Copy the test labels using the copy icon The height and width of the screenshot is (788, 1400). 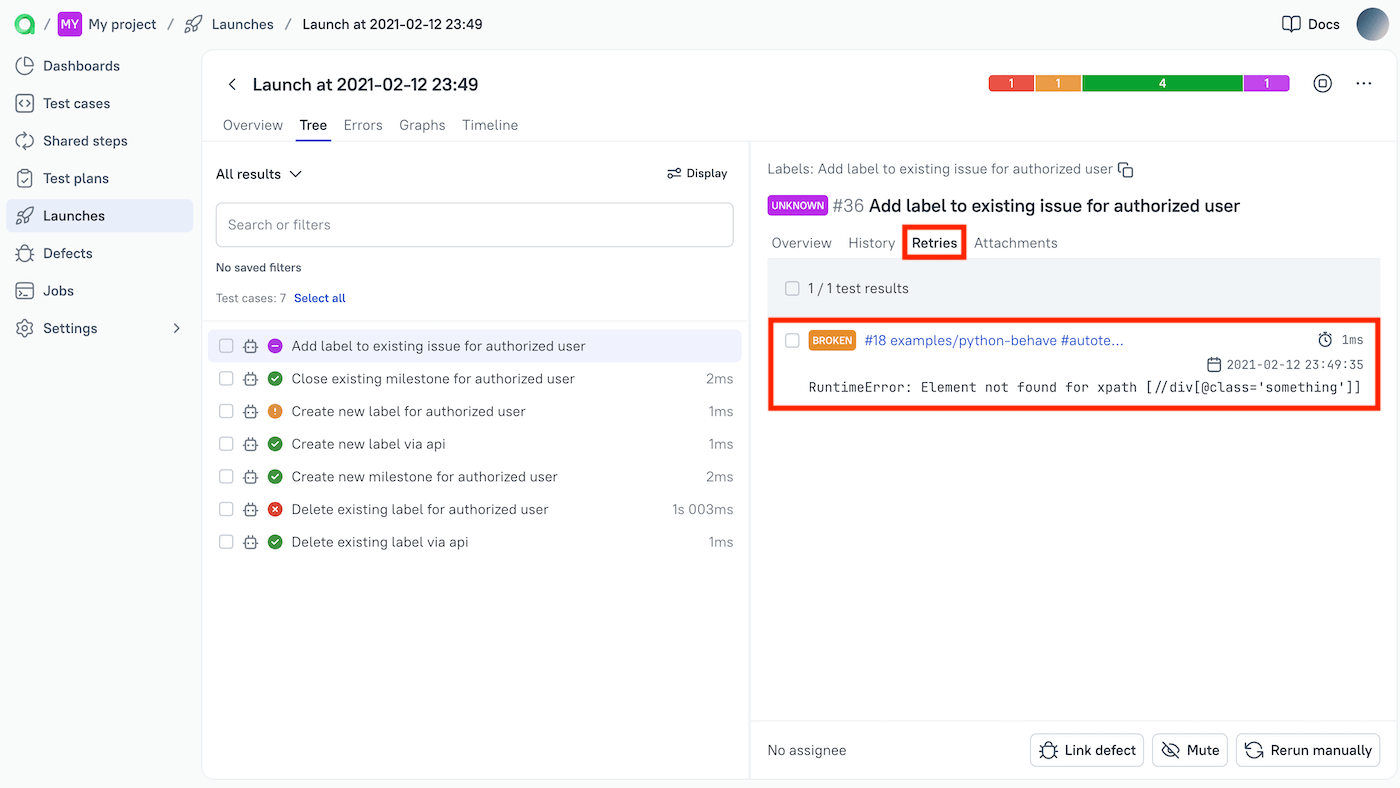(1126, 169)
